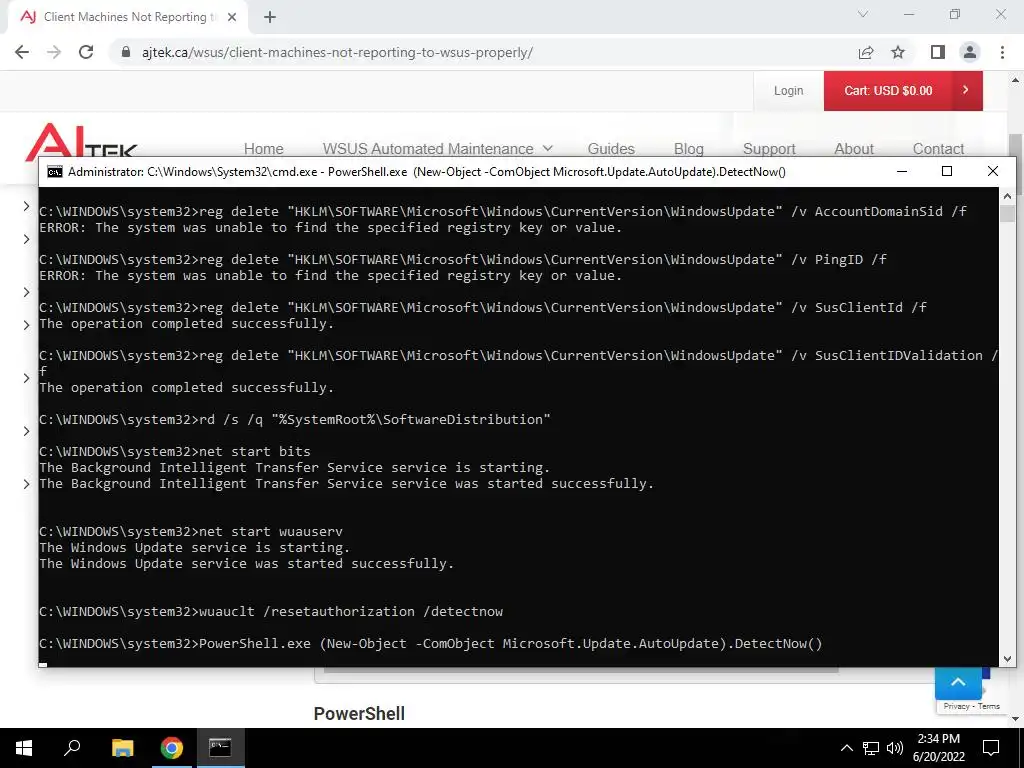Image resolution: width=1024 pixels, height=768 pixels.
Task: Click the rd /s /q SoftwareDistribution line
Action: [x=295, y=419]
